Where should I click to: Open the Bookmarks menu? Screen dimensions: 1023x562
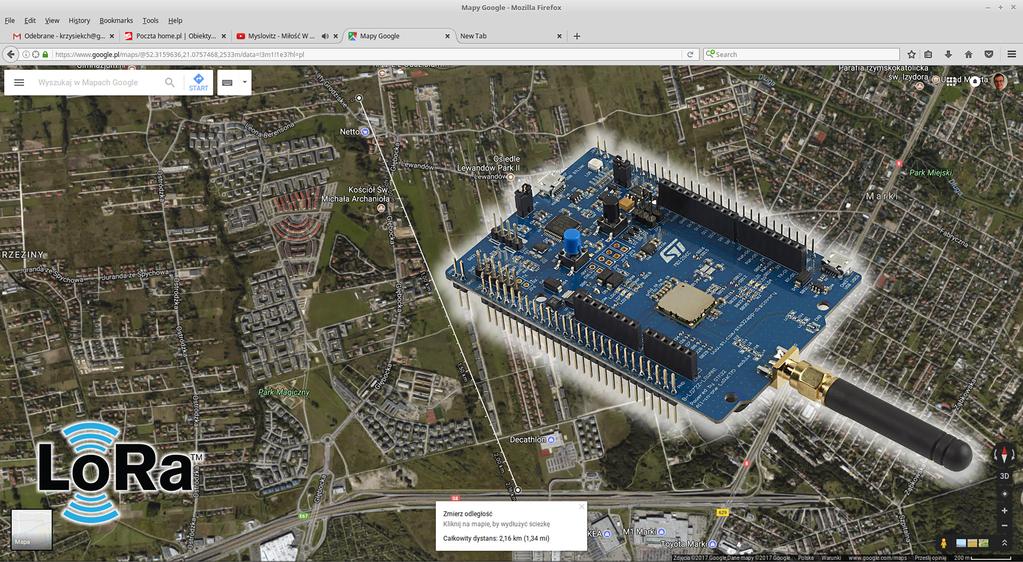116,21
